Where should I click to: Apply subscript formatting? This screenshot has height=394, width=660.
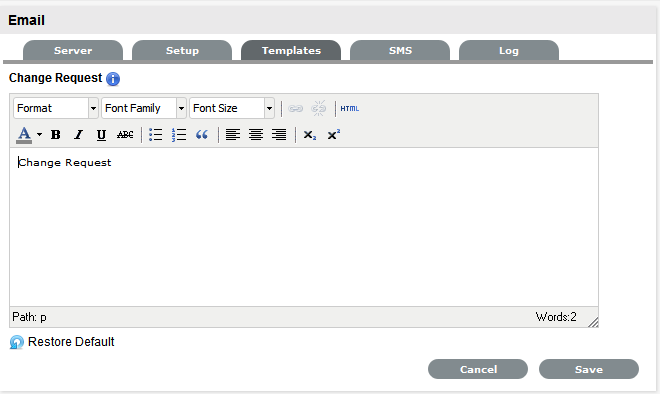tap(310, 135)
